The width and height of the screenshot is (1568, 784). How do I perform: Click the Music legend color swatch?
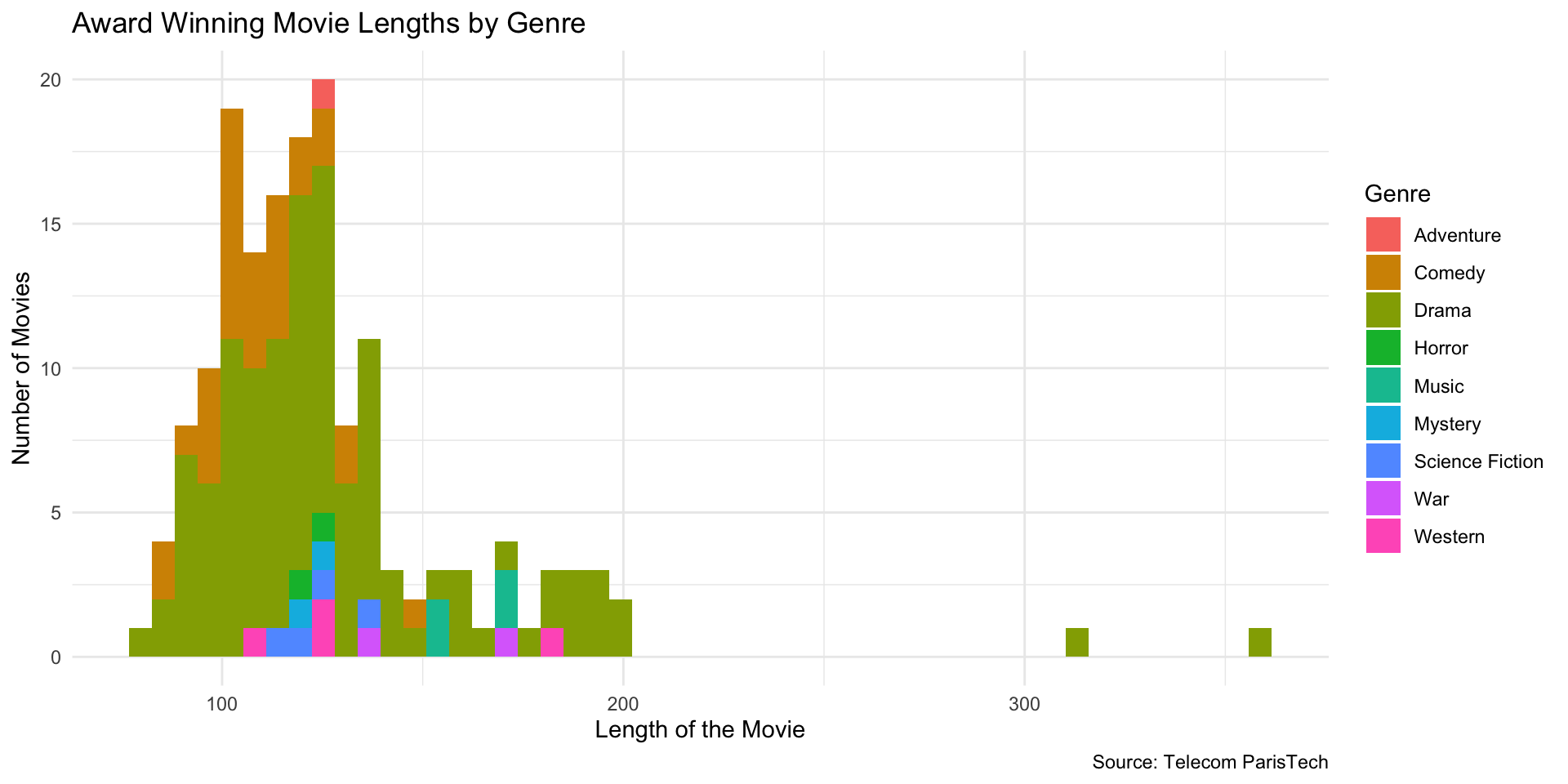coord(1383,386)
